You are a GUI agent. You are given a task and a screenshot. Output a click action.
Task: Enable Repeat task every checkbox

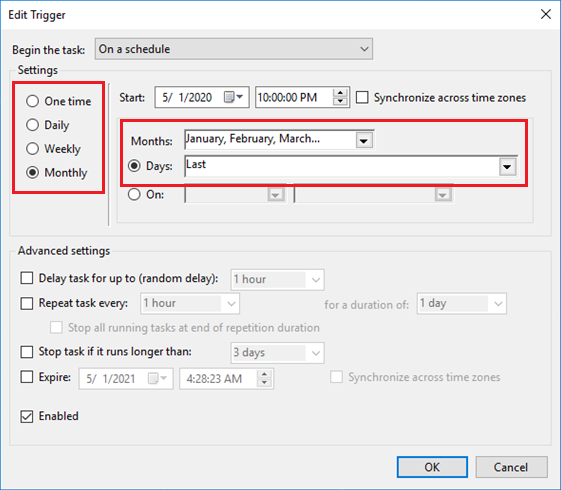pos(27,303)
